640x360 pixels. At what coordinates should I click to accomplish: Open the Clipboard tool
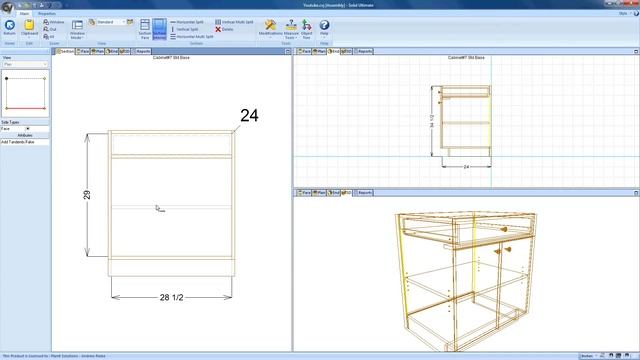29,28
